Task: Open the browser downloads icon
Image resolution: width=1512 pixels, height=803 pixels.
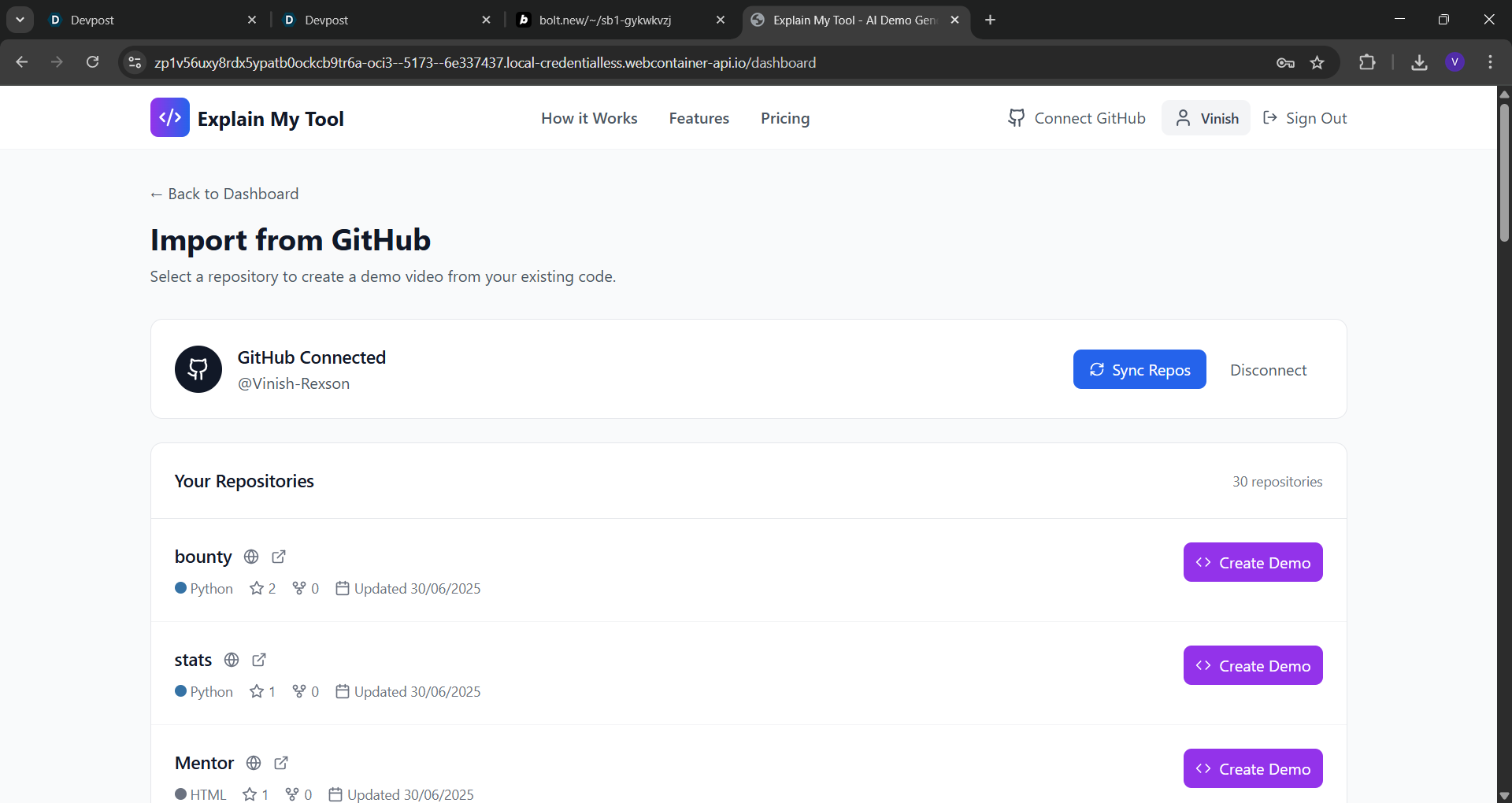Action: click(1420, 62)
